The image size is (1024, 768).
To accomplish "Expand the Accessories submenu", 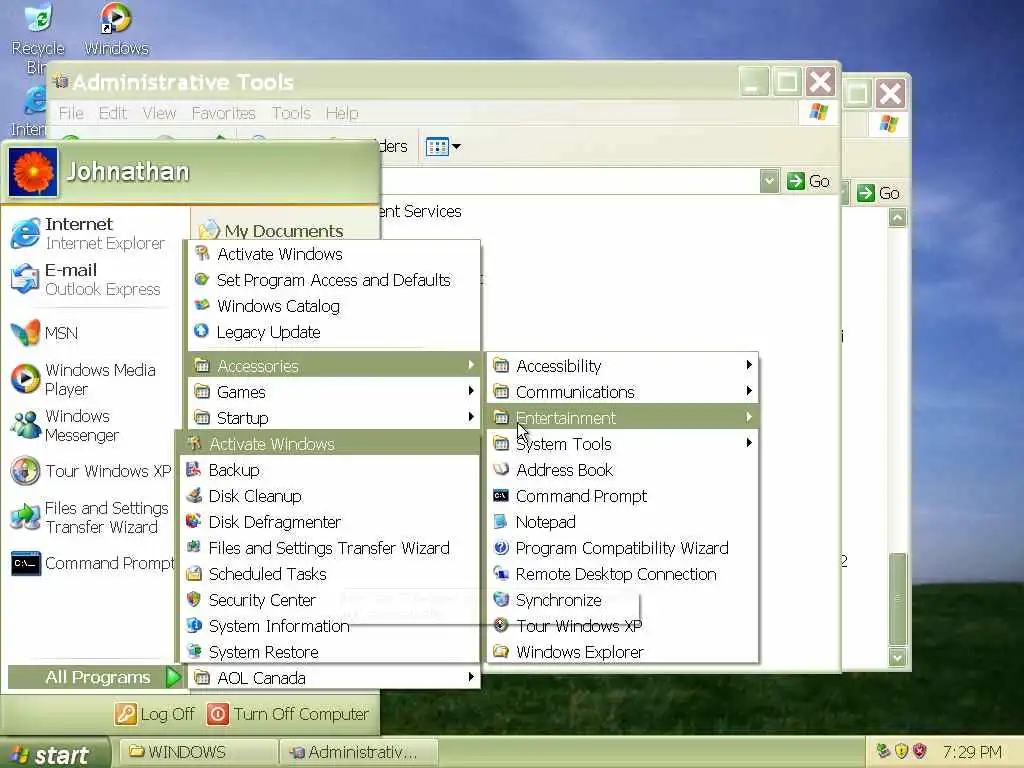I will click(x=334, y=366).
